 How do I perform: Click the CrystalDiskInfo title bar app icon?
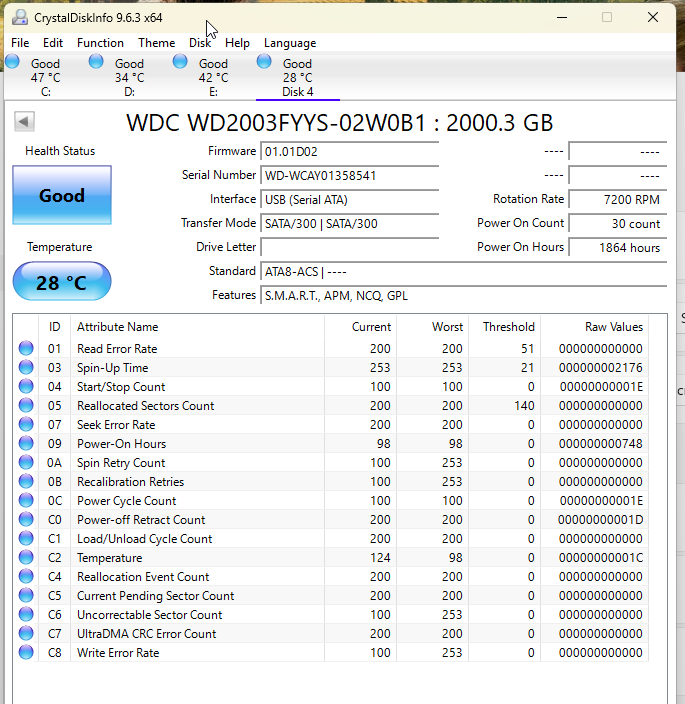[20, 18]
